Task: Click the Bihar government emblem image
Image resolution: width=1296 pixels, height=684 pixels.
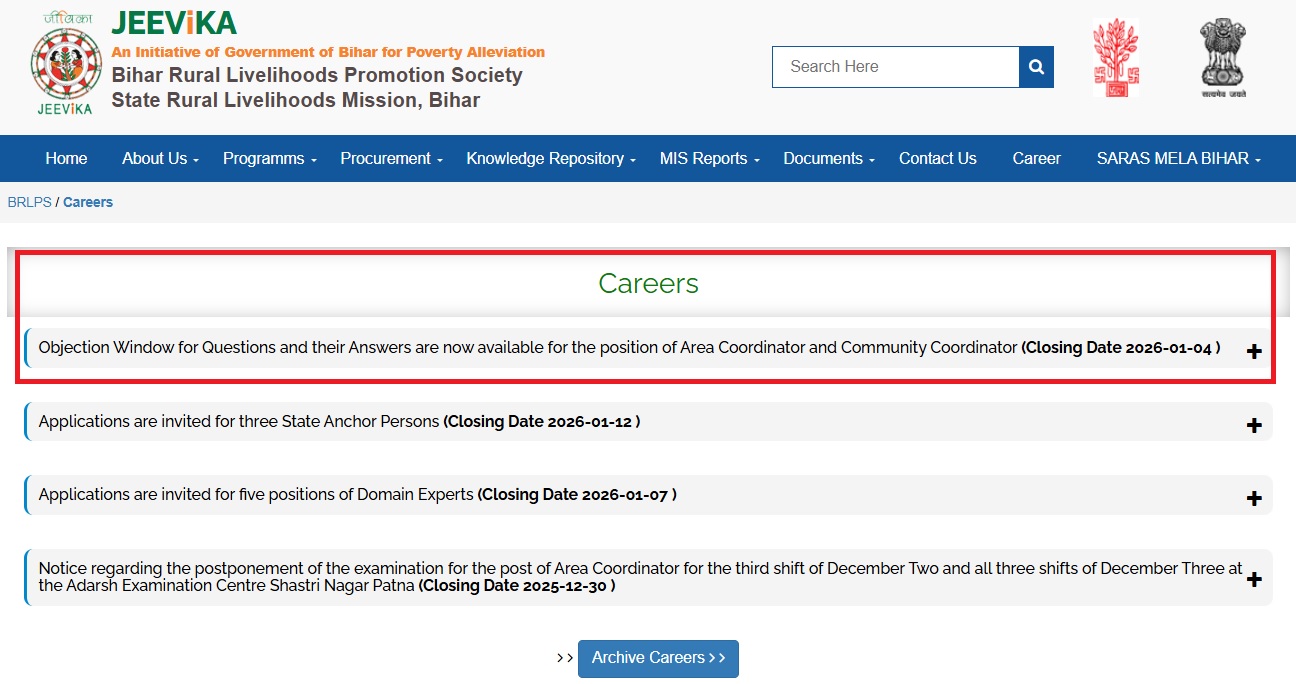Action: click(1115, 57)
